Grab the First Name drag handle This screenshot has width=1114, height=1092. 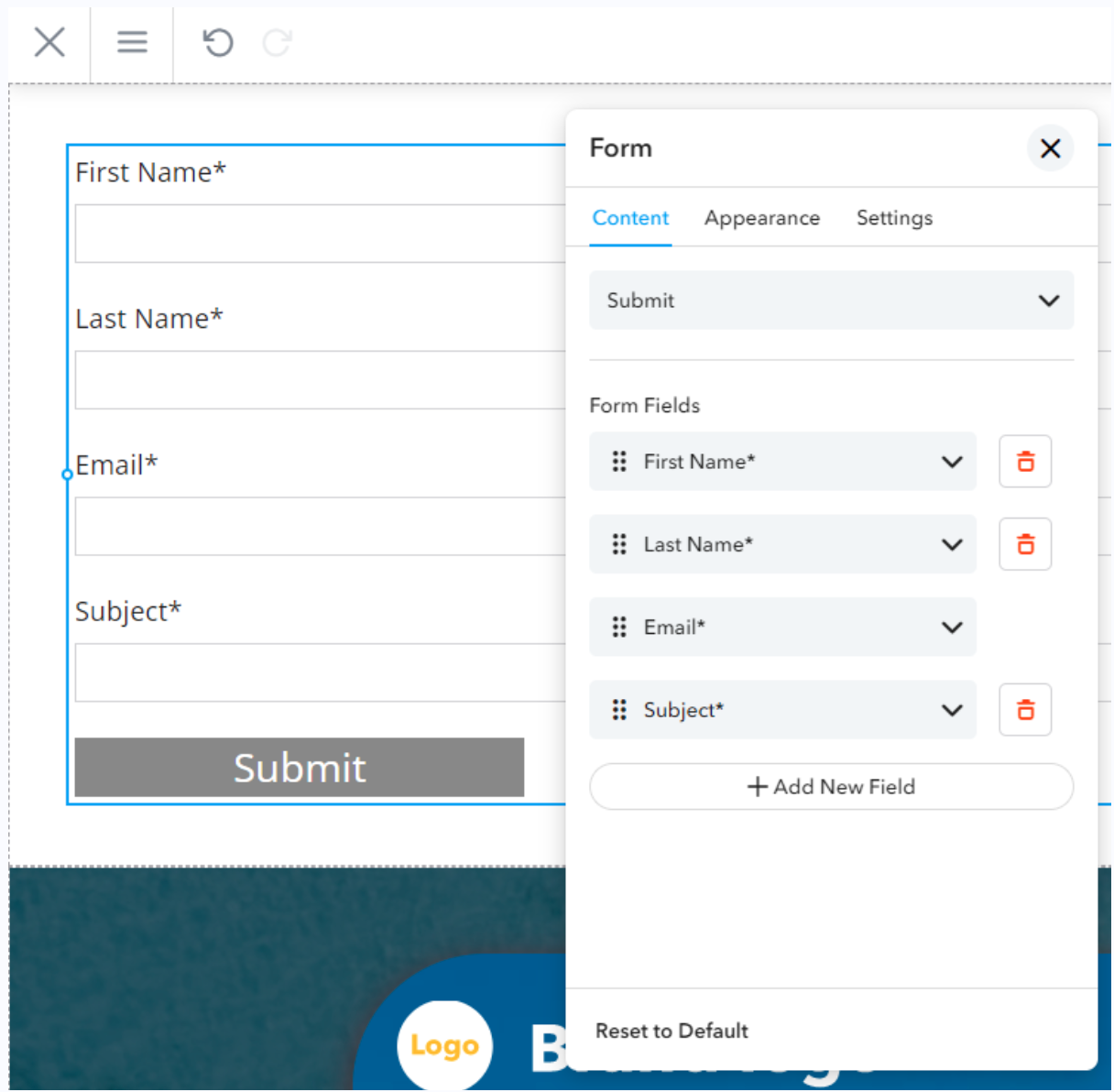click(x=619, y=462)
